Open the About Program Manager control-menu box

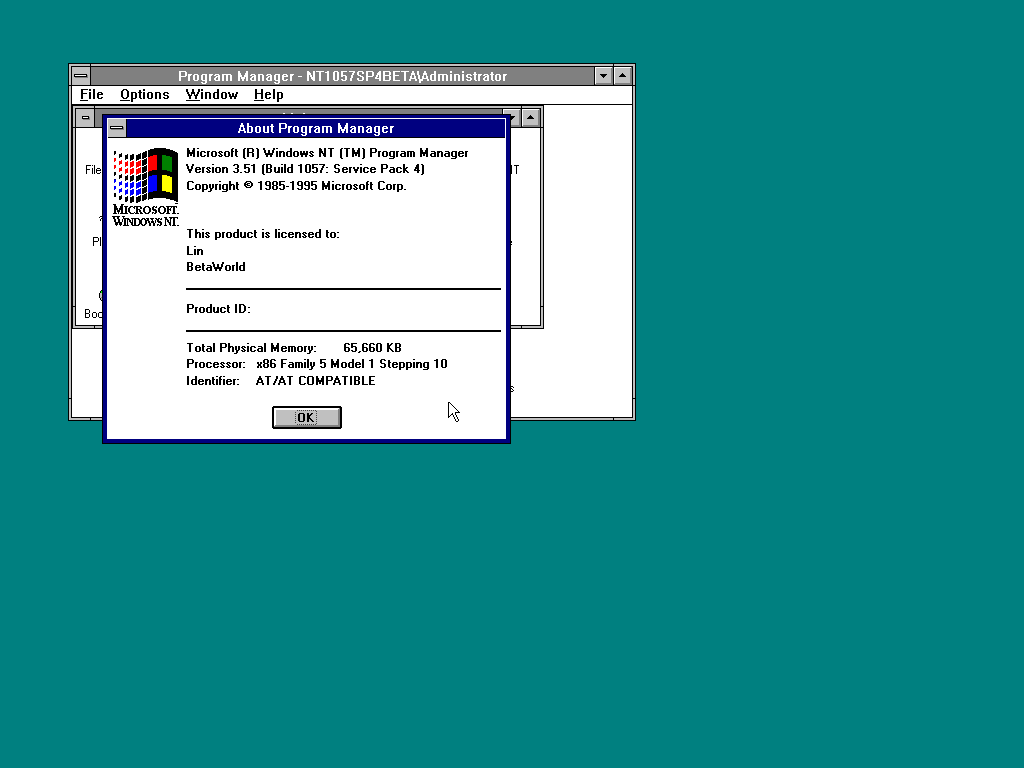point(117,128)
